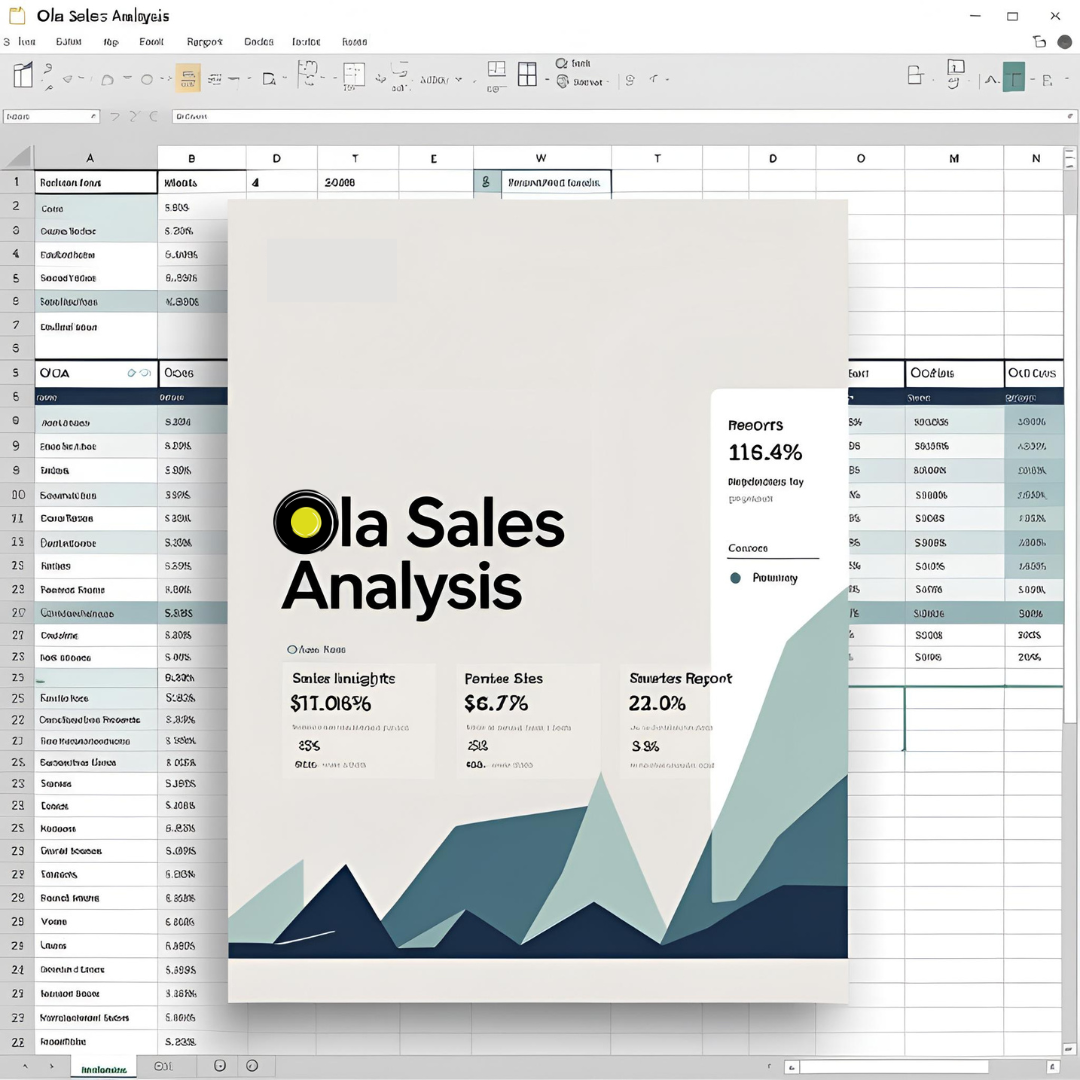The image size is (1080, 1080).
Task: Click the magnifier find icon in toolbar
Action: click(561, 63)
